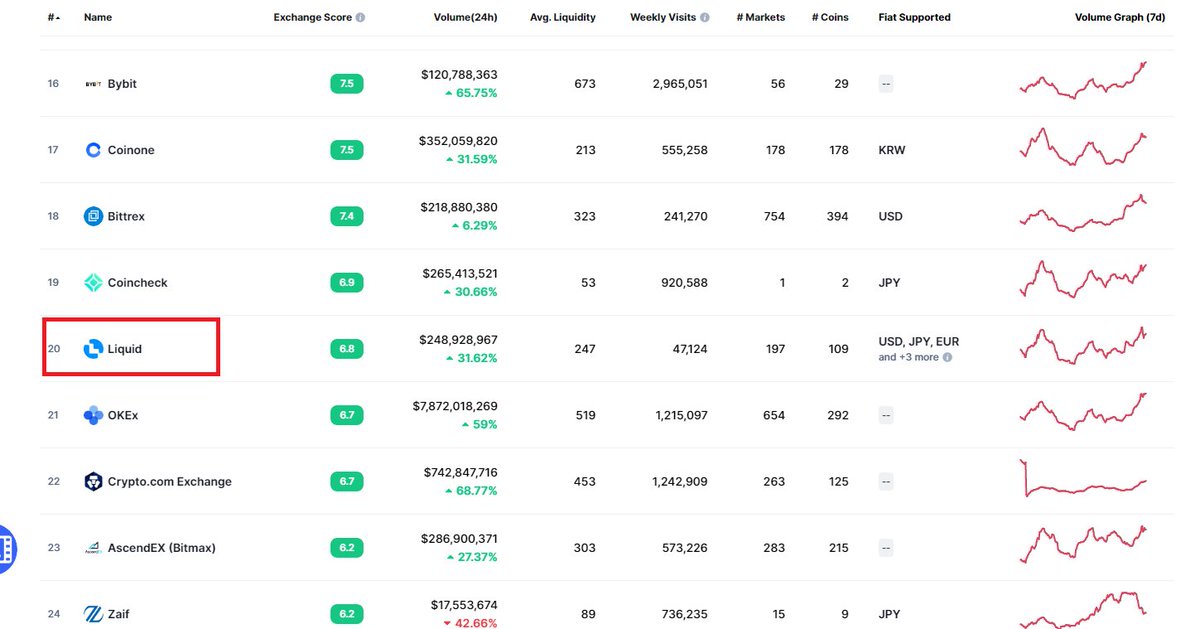Select coins count 292 for OKEx
Viewport: 1200px width, 629px height.
(x=838, y=415)
